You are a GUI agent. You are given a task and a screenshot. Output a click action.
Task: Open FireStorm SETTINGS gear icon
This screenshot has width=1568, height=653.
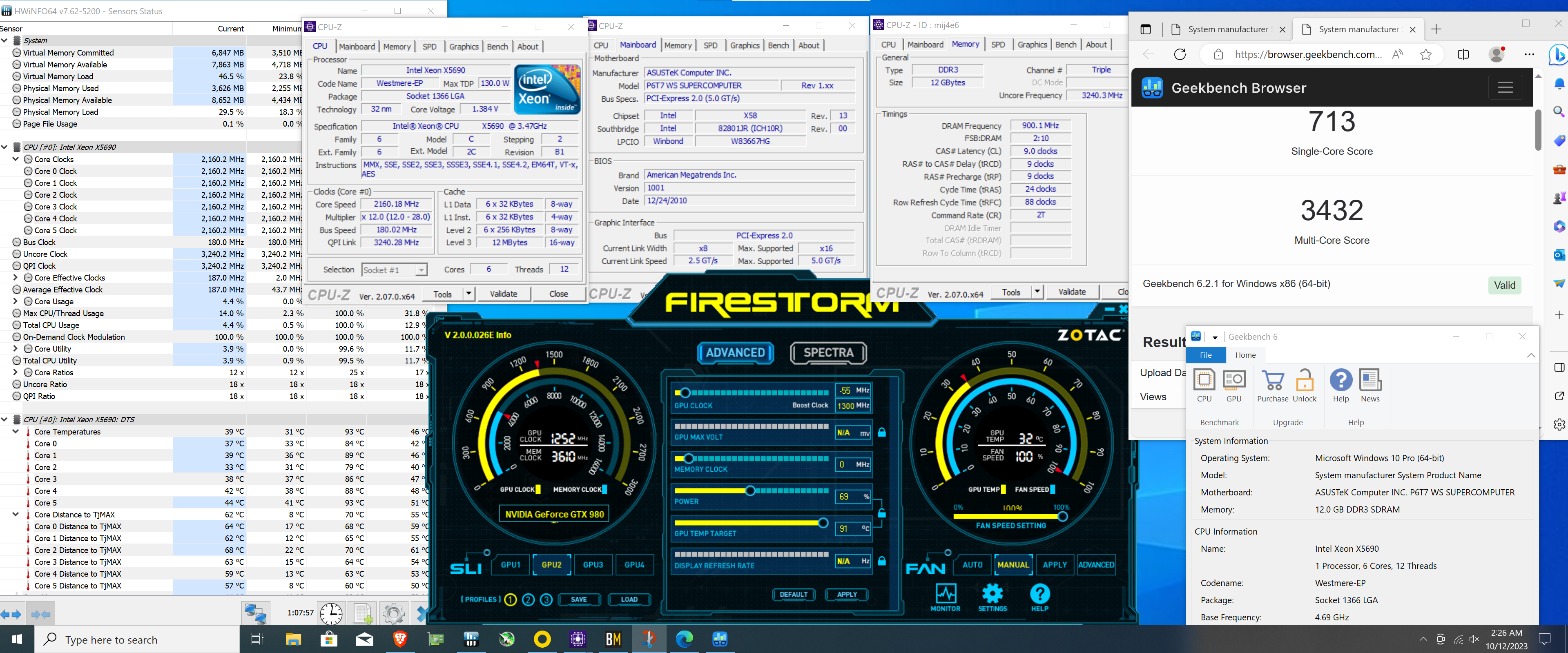[x=992, y=597]
